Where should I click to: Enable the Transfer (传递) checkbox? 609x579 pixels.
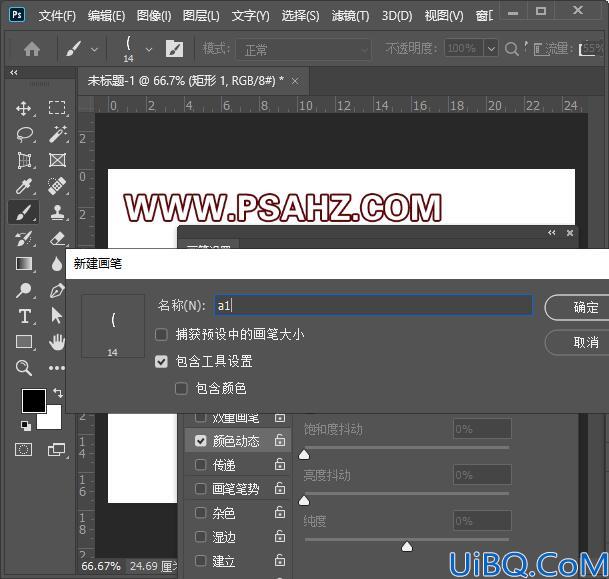[200, 465]
